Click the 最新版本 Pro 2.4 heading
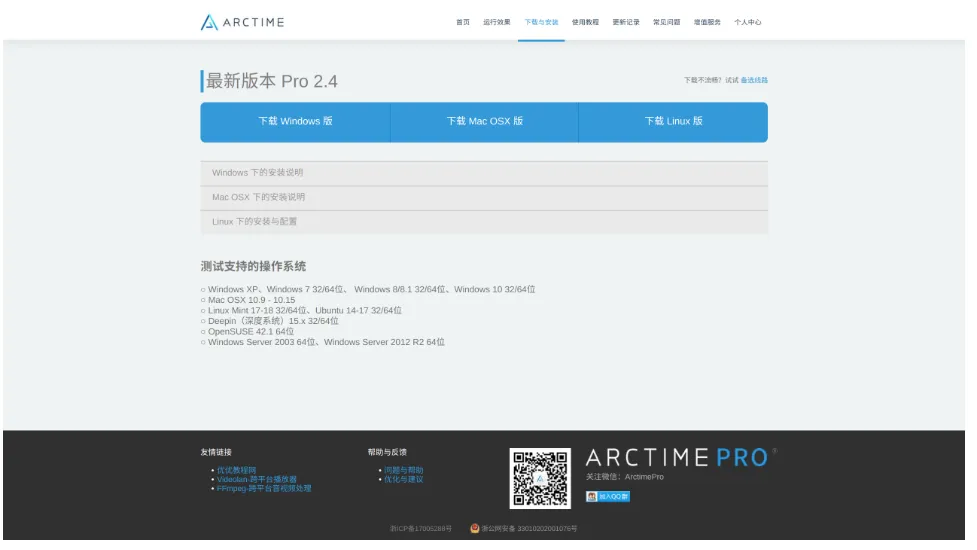The width and height of the screenshot is (977, 550). click(x=272, y=82)
